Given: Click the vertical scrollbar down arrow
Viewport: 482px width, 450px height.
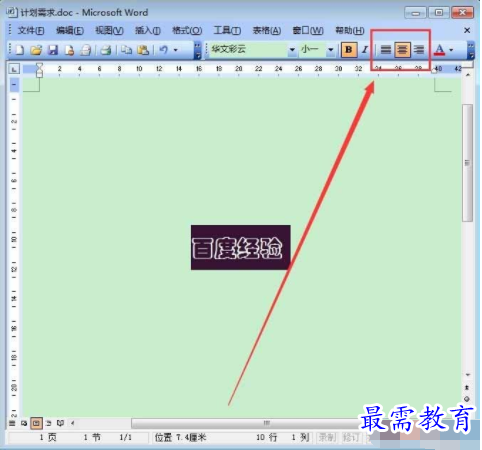Looking at the screenshot, I should [x=468, y=375].
